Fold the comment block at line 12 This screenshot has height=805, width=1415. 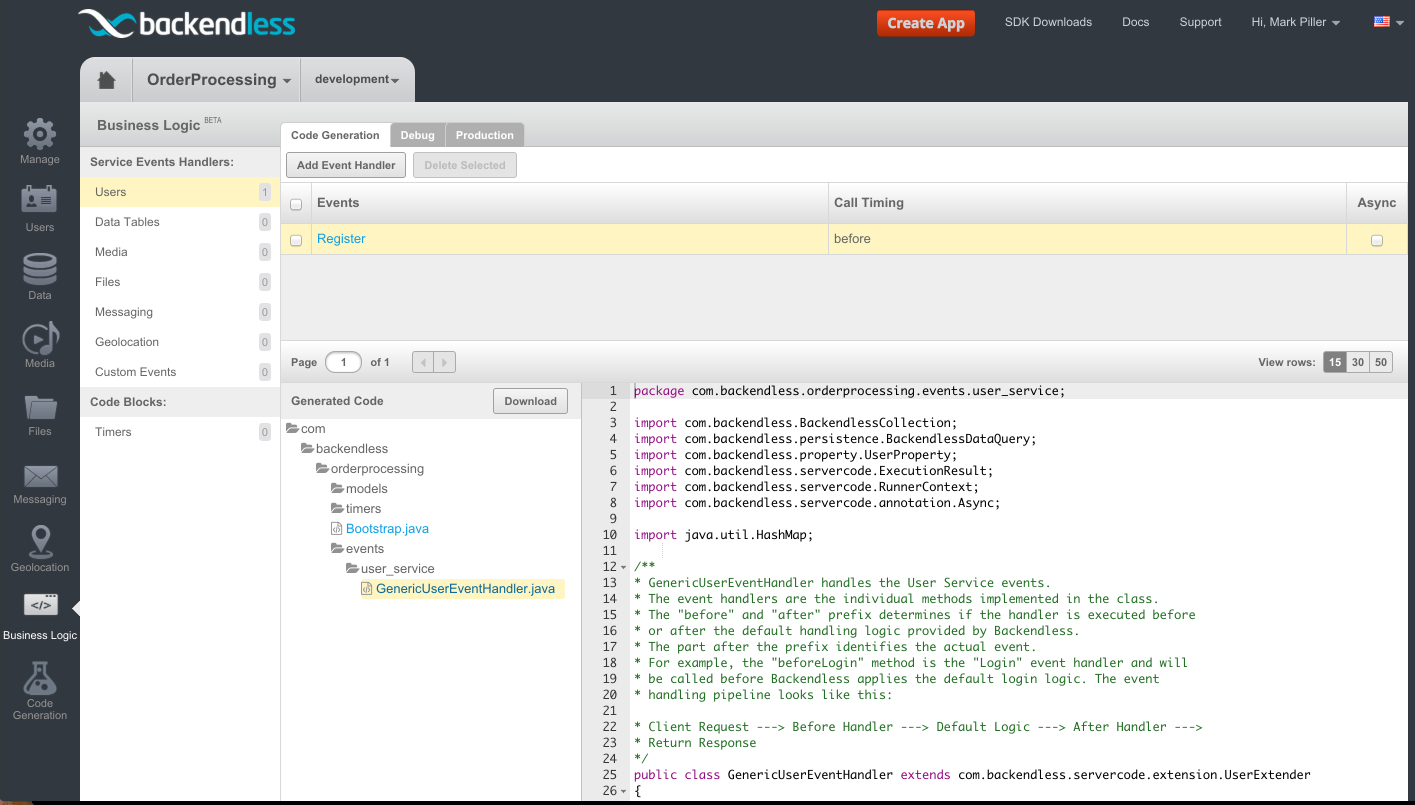tap(623, 567)
